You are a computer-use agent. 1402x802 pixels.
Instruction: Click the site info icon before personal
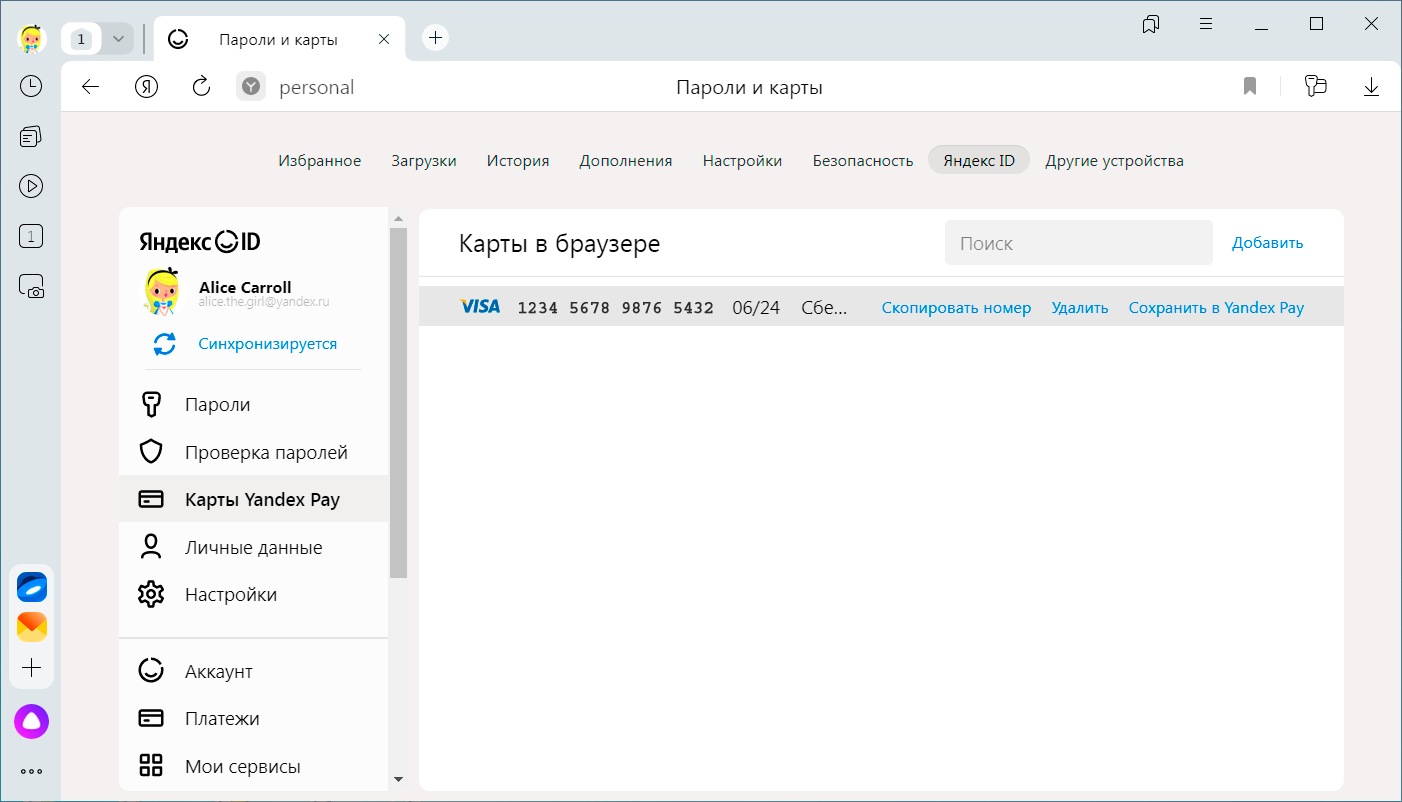tap(251, 87)
